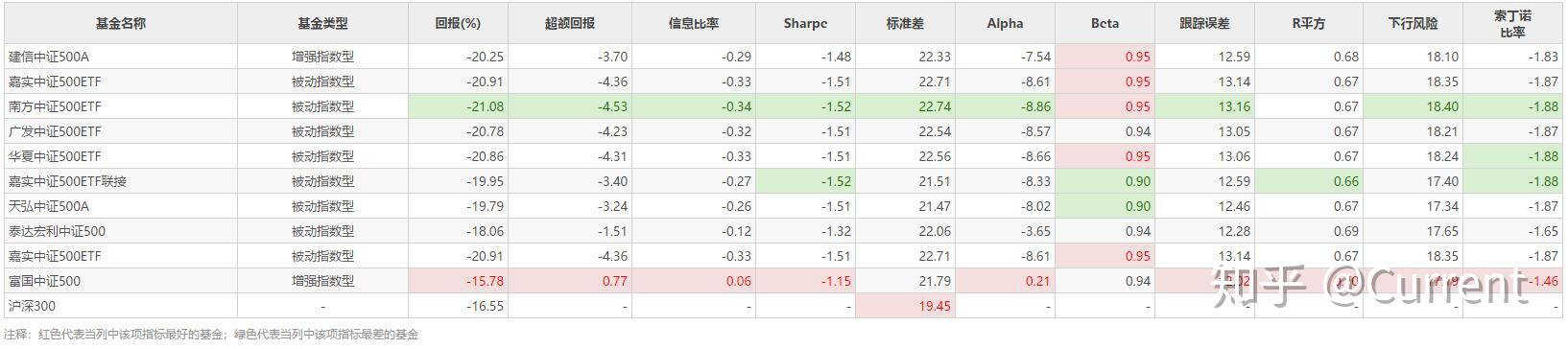Click the 富国中证500 fund name
This screenshot has height=349, width=1568.
point(44,281)
